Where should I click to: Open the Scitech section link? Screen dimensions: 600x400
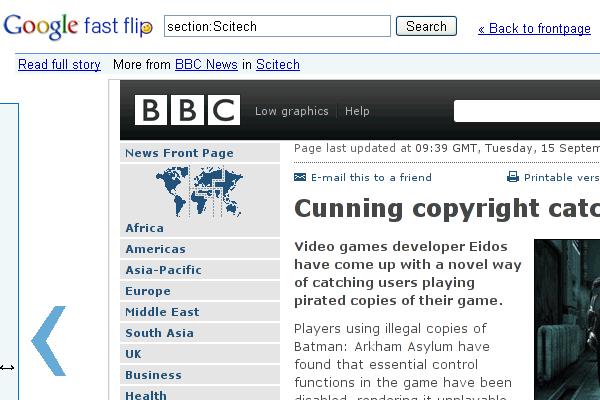click(x=278, y=64)
